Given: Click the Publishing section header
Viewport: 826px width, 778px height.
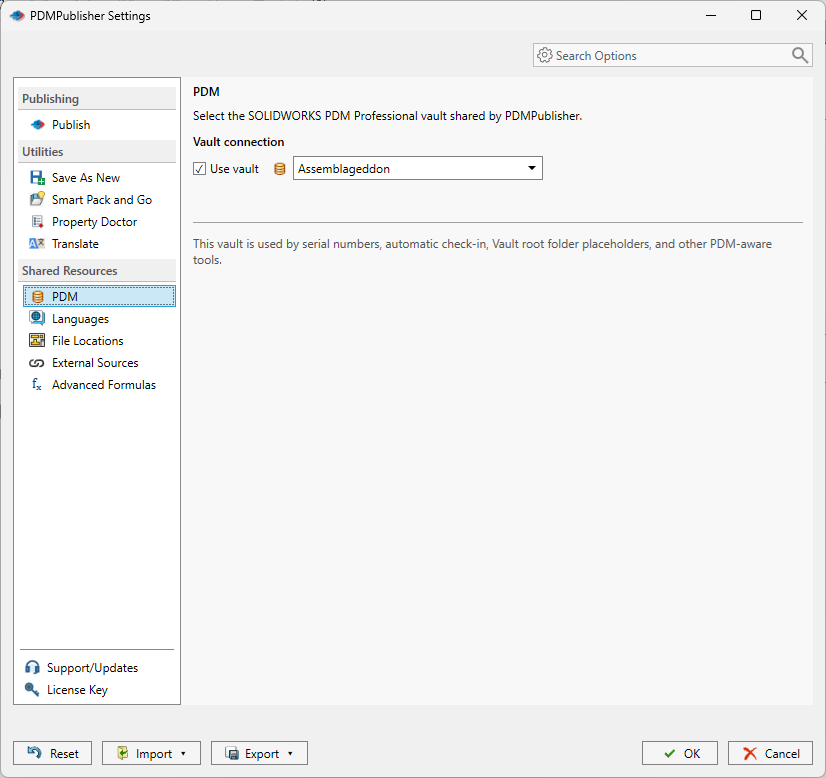Looking at the screenshot, I should click(97, 99).
